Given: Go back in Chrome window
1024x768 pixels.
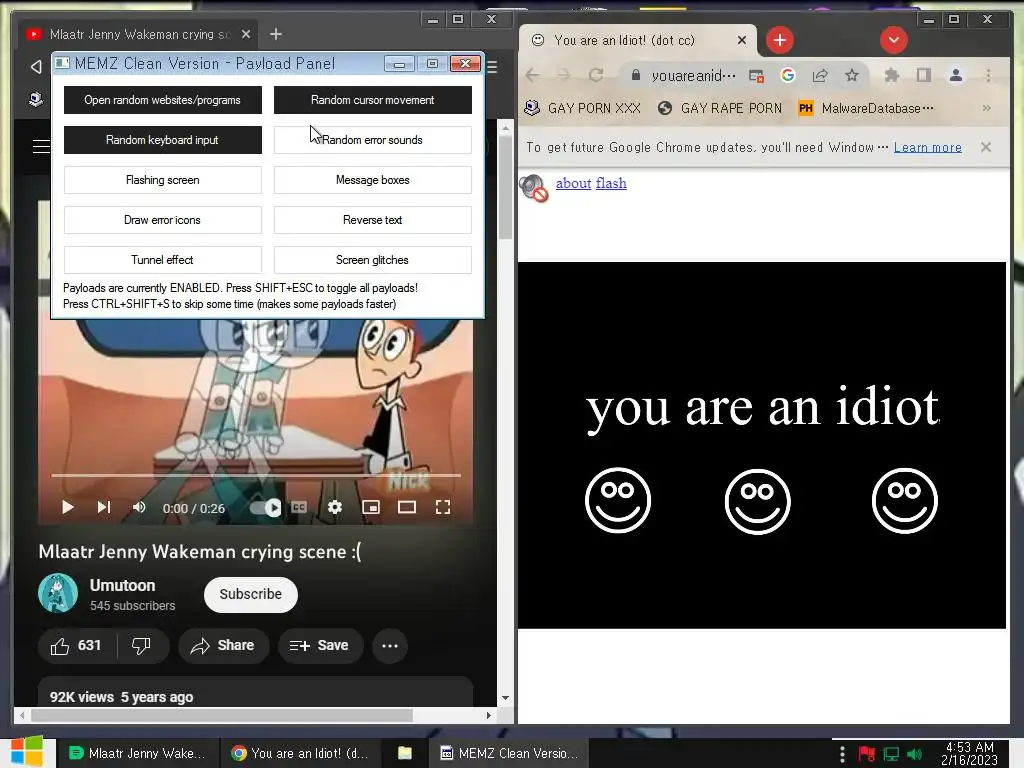Looking at the screenshot, I should [532, 76].
